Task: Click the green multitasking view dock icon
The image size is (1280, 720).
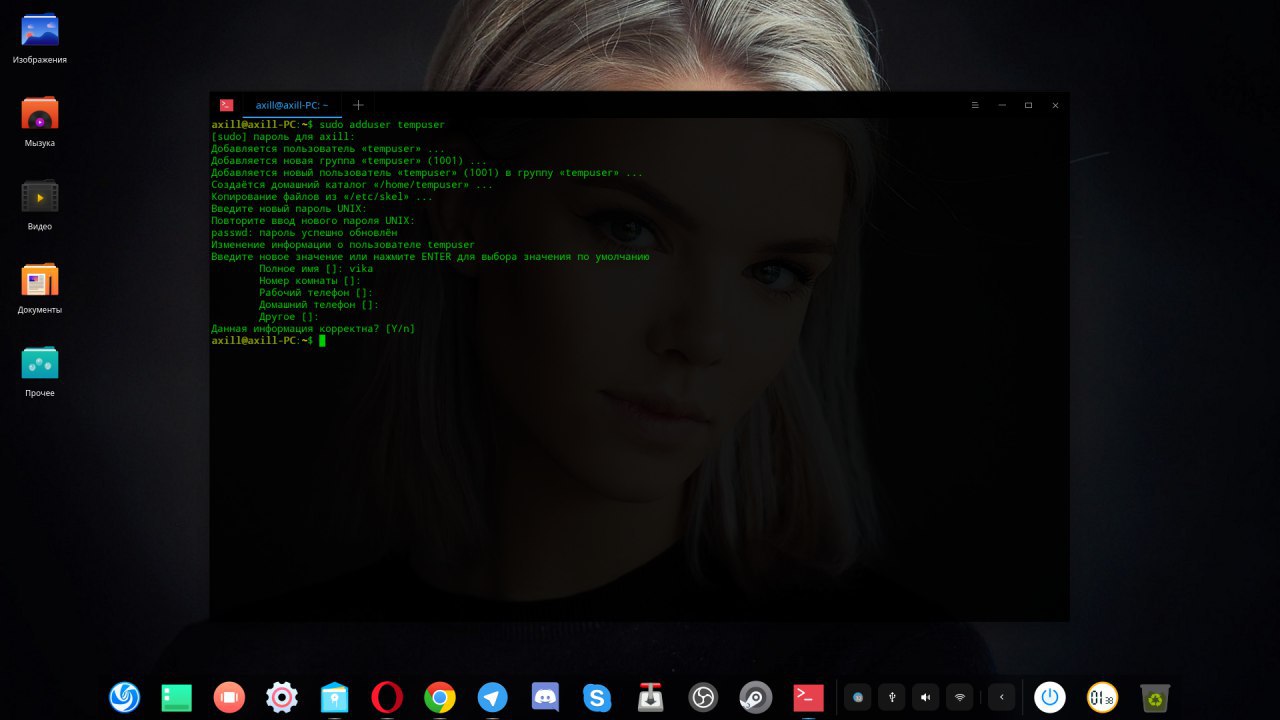Action: pos(177,697)
